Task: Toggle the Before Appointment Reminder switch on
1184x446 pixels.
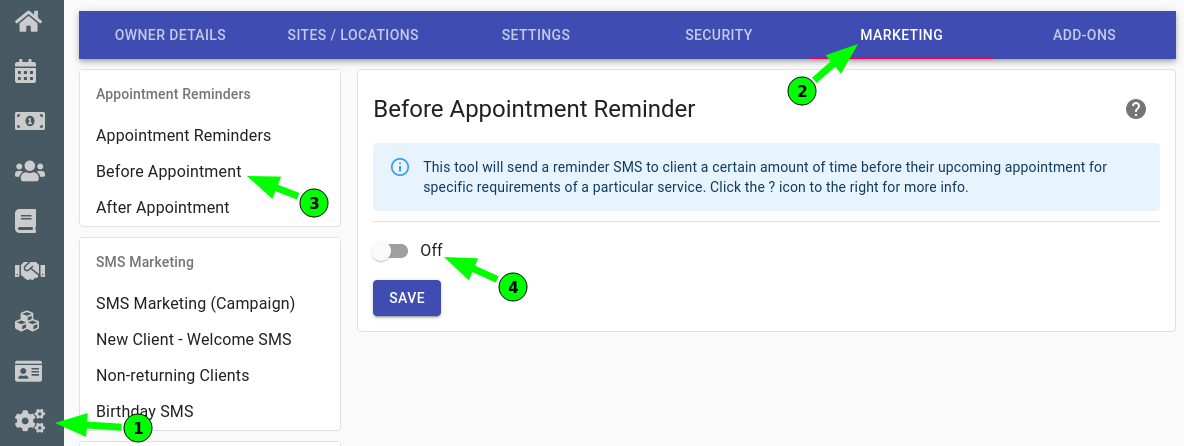Action: tap(390, 251)
